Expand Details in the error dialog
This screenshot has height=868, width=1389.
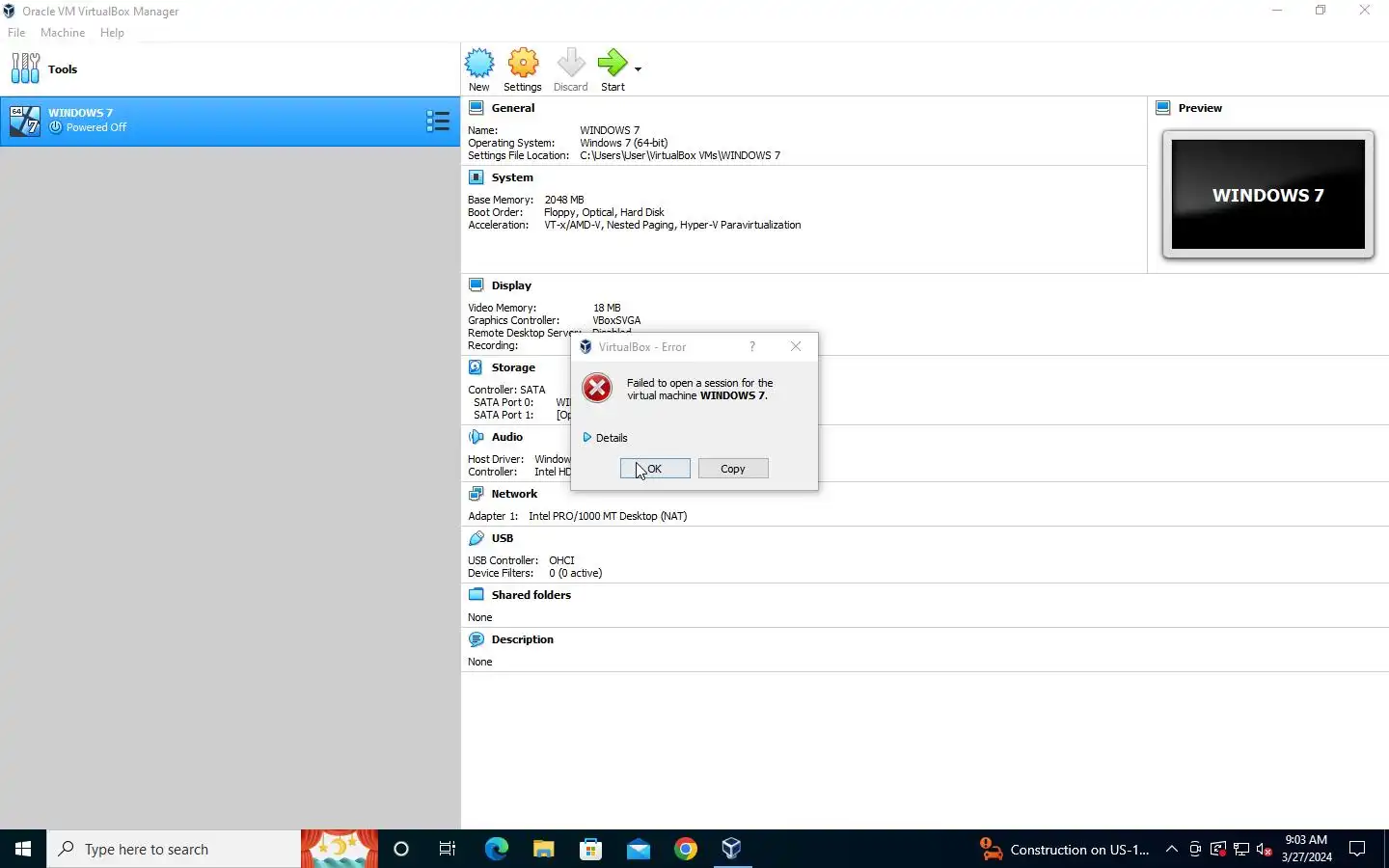(606, 438)
